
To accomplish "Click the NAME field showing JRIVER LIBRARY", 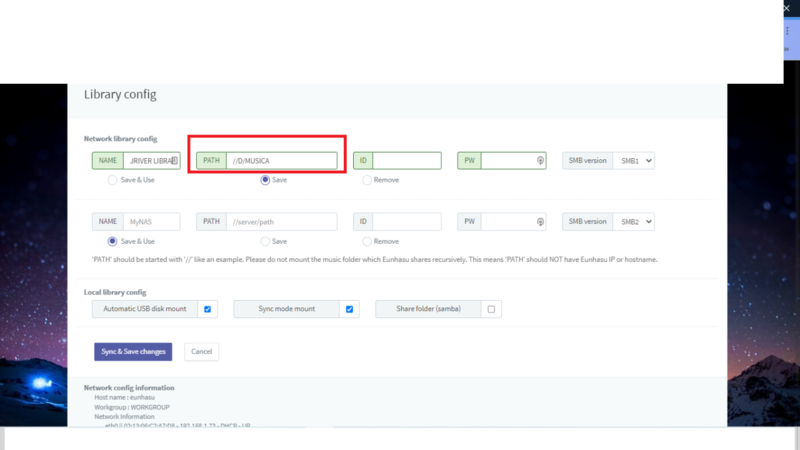I will (x=150, y=160).
